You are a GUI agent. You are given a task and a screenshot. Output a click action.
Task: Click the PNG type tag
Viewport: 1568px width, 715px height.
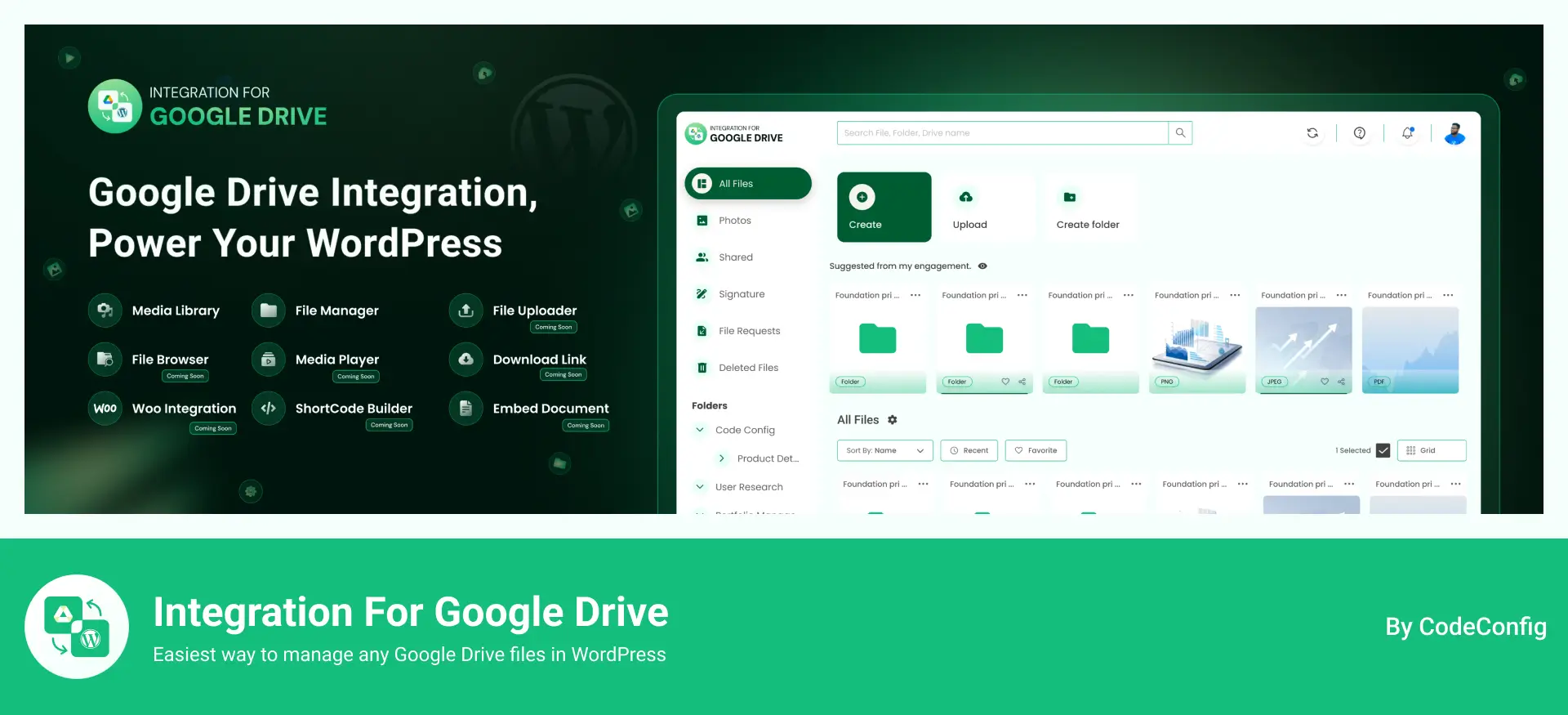pos(1167,382)
